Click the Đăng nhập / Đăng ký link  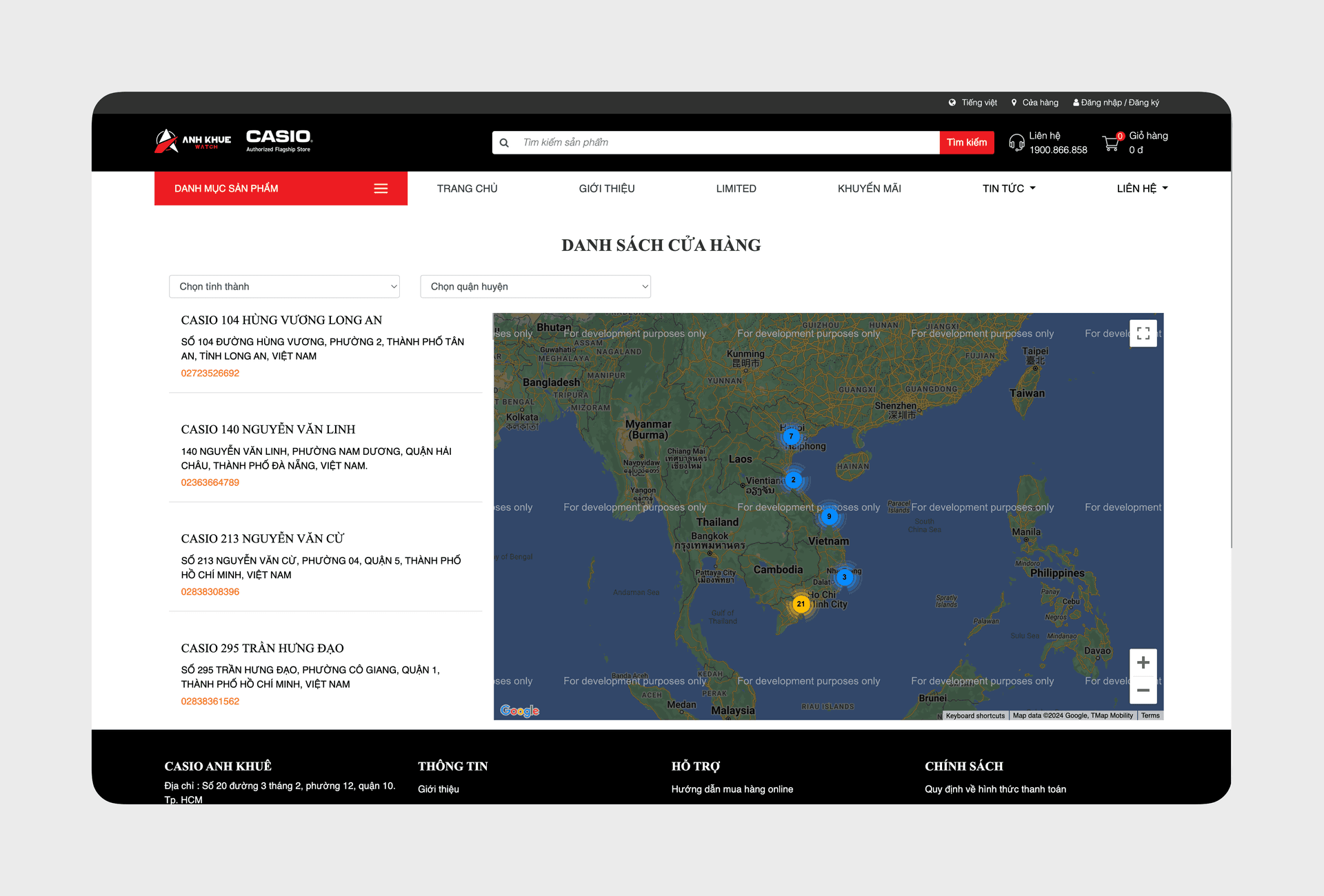[x=1116, y=103]
